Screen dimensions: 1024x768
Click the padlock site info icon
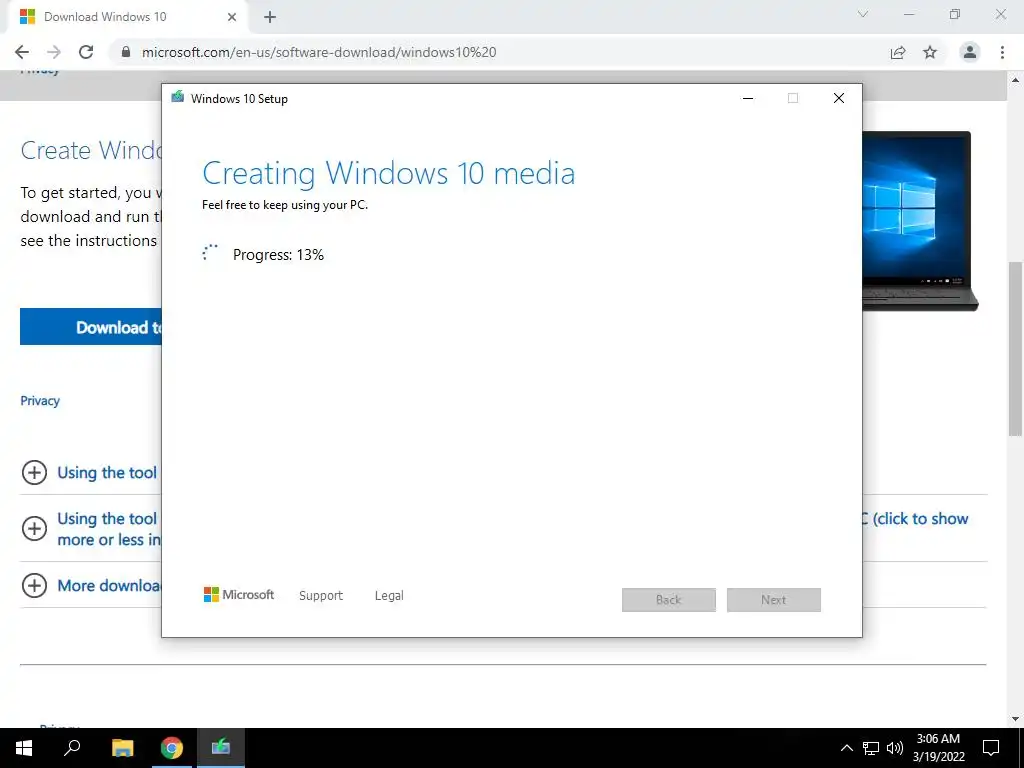126,52
